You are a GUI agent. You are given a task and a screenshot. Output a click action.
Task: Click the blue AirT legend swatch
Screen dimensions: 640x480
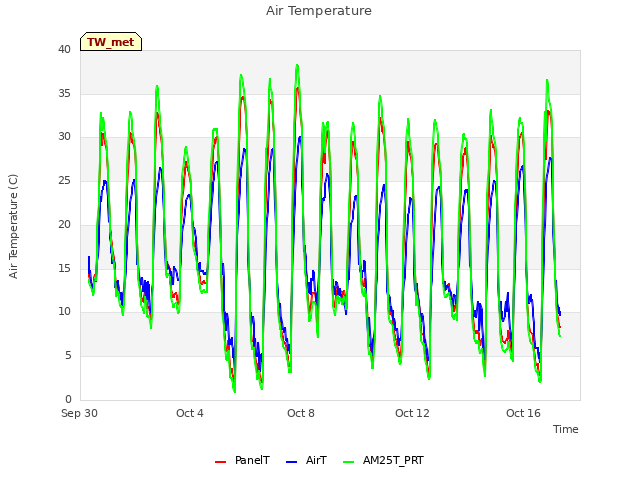(x=291, y=462)
